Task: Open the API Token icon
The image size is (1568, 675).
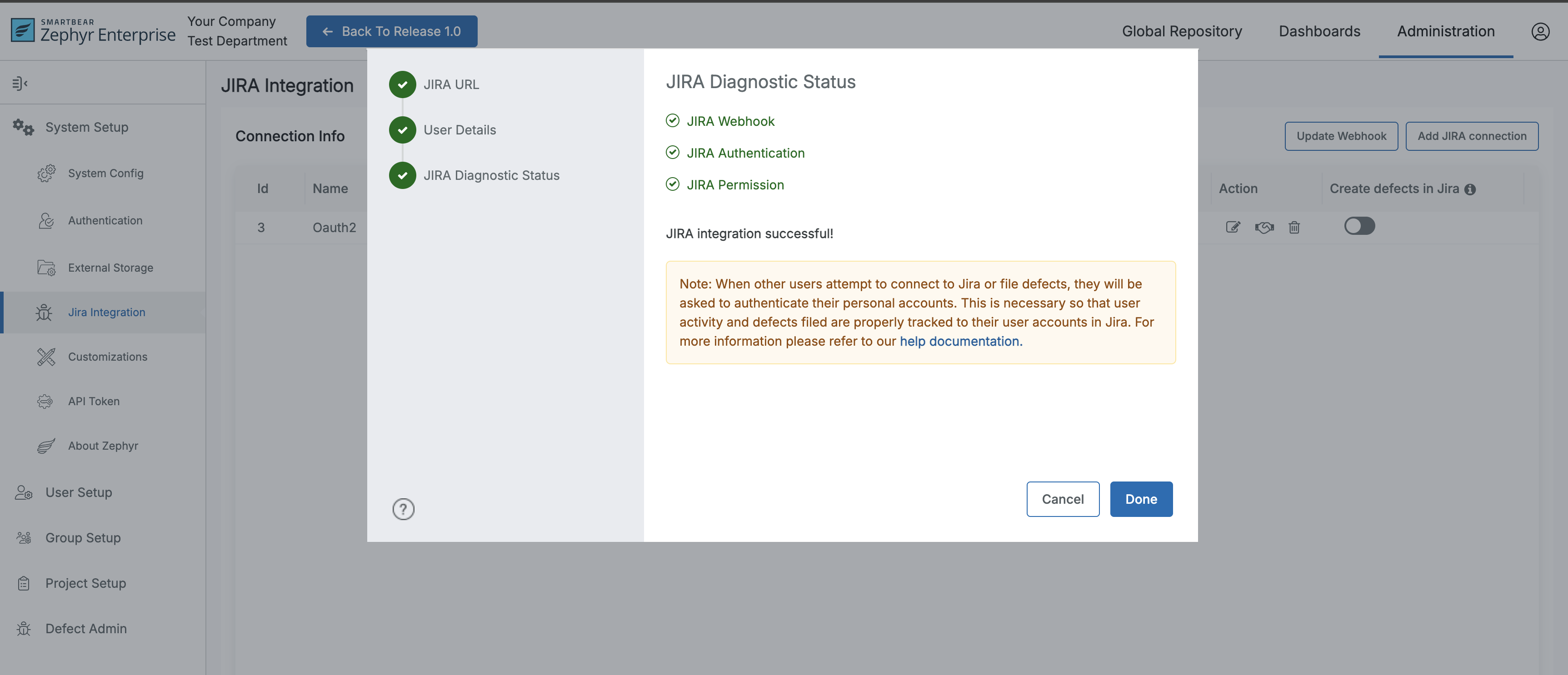Action: click(45, 401)
